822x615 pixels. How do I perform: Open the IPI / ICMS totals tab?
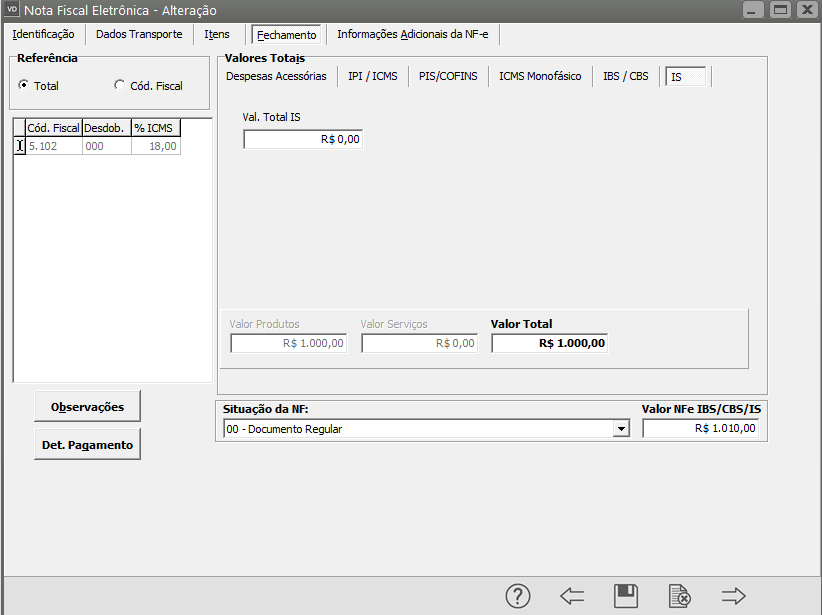point(372,76)
